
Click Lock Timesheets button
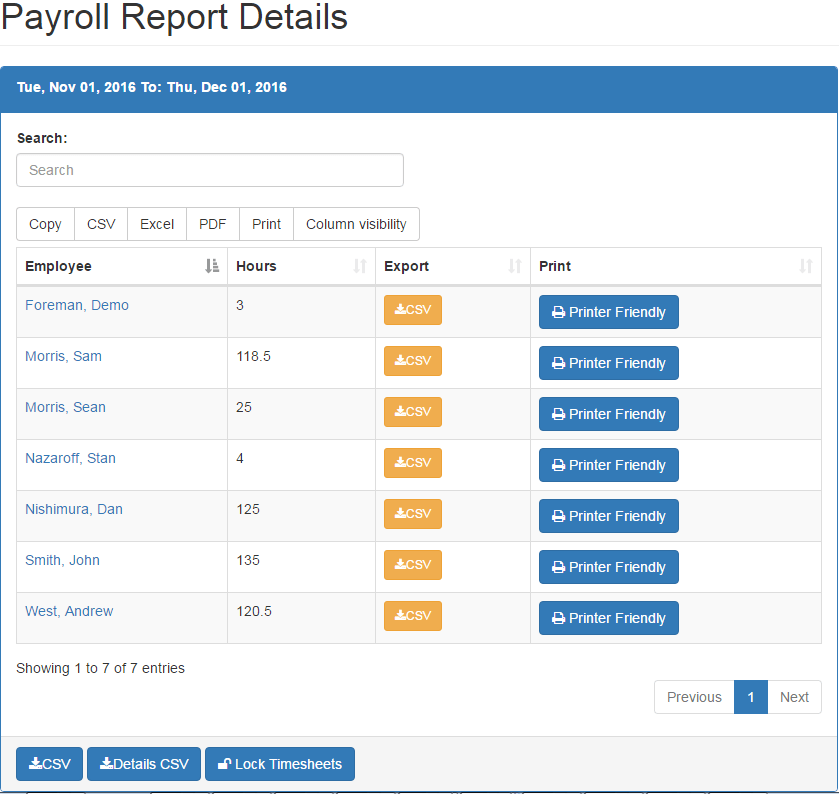click(279, 764)
